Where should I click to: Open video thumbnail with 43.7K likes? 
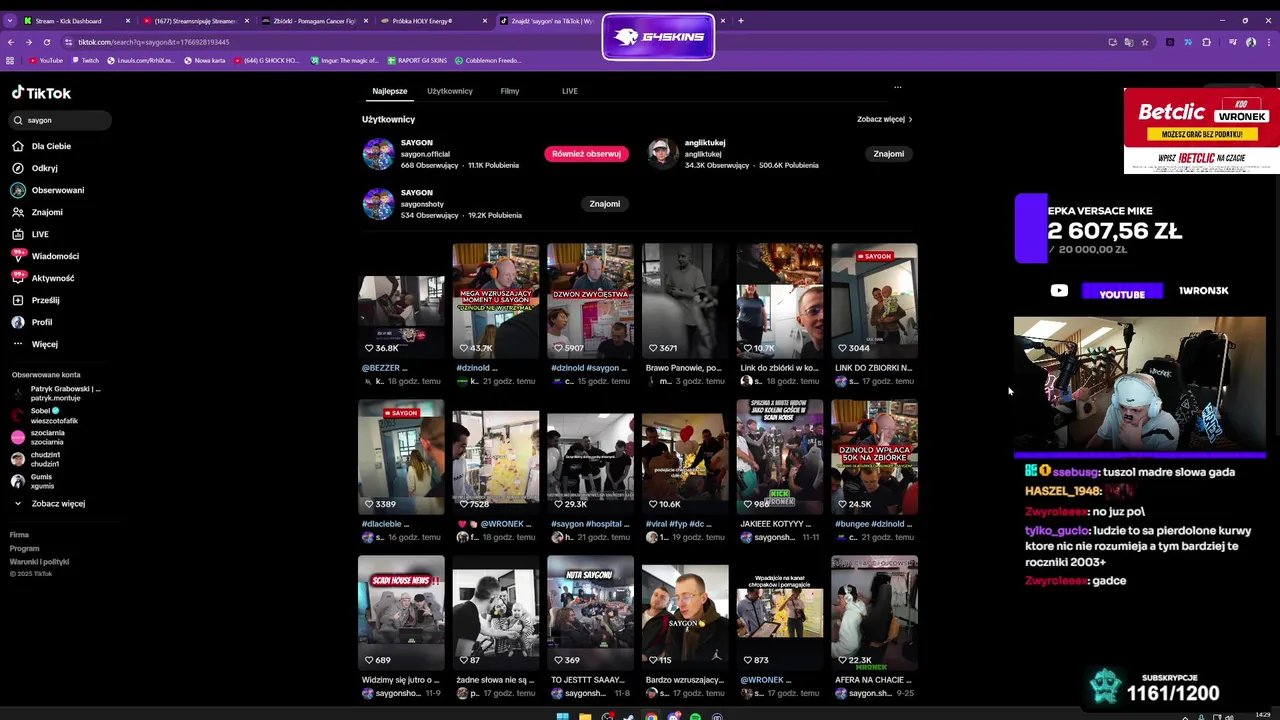coord(495,300)
